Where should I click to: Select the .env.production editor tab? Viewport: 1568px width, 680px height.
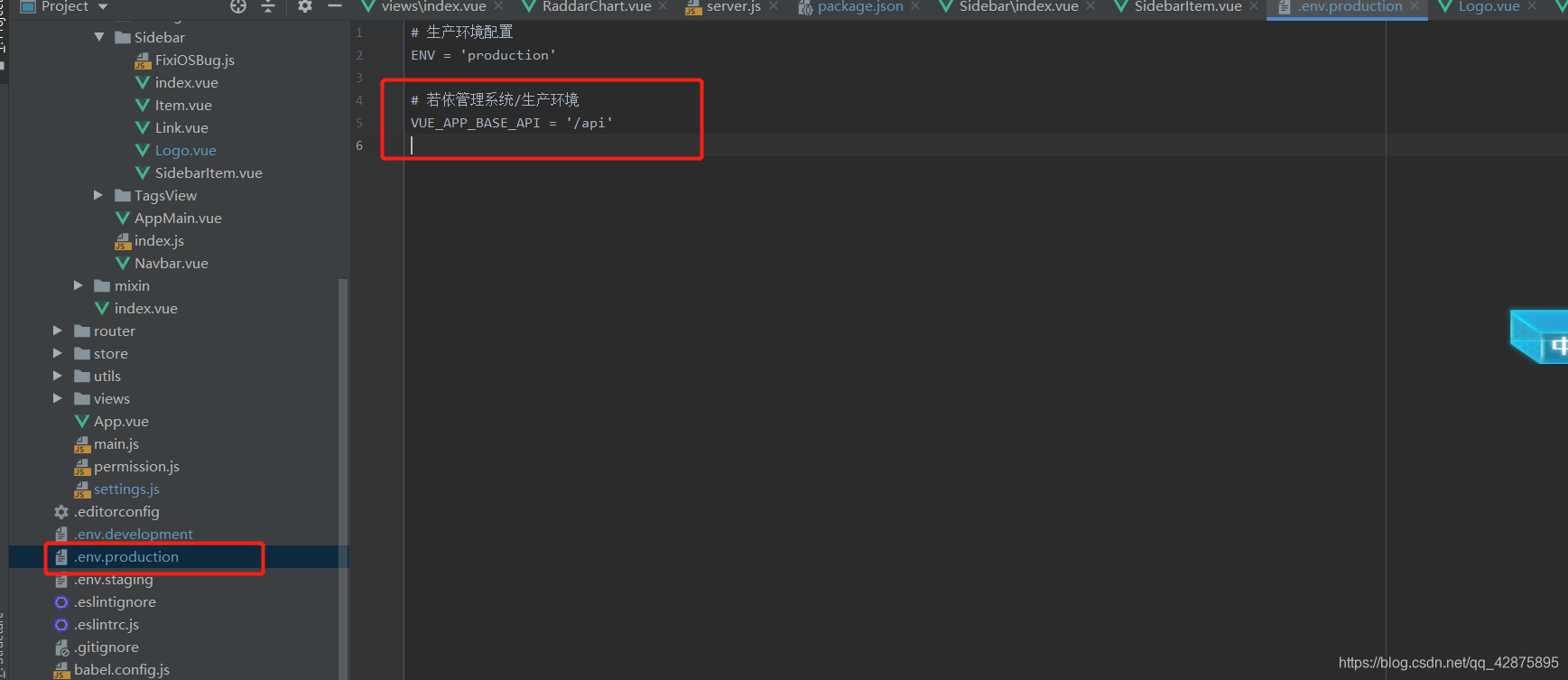point(1349,6)
